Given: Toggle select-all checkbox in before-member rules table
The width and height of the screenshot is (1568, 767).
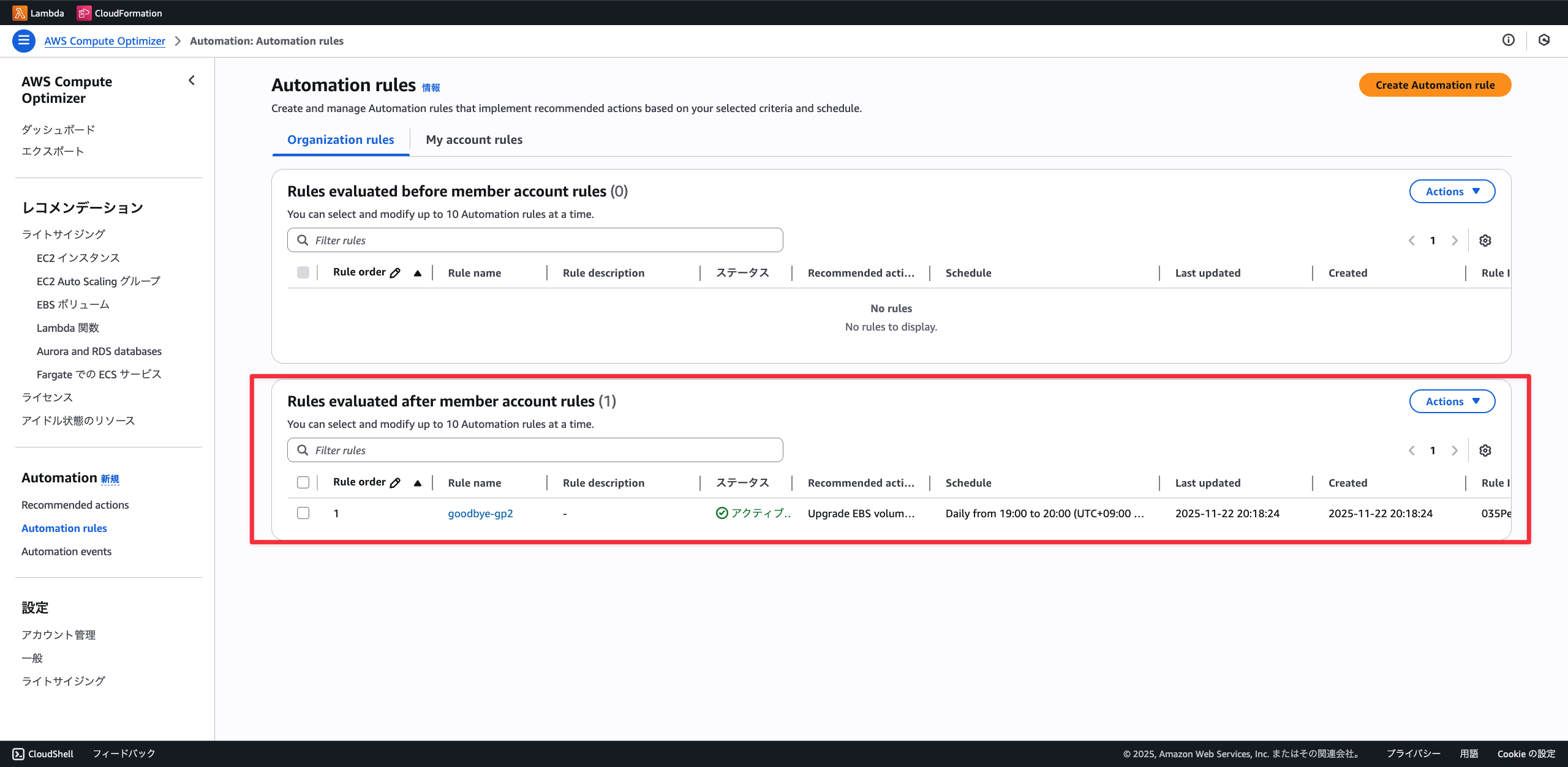Looking at the screenshot, I should (x=303, y=272).
